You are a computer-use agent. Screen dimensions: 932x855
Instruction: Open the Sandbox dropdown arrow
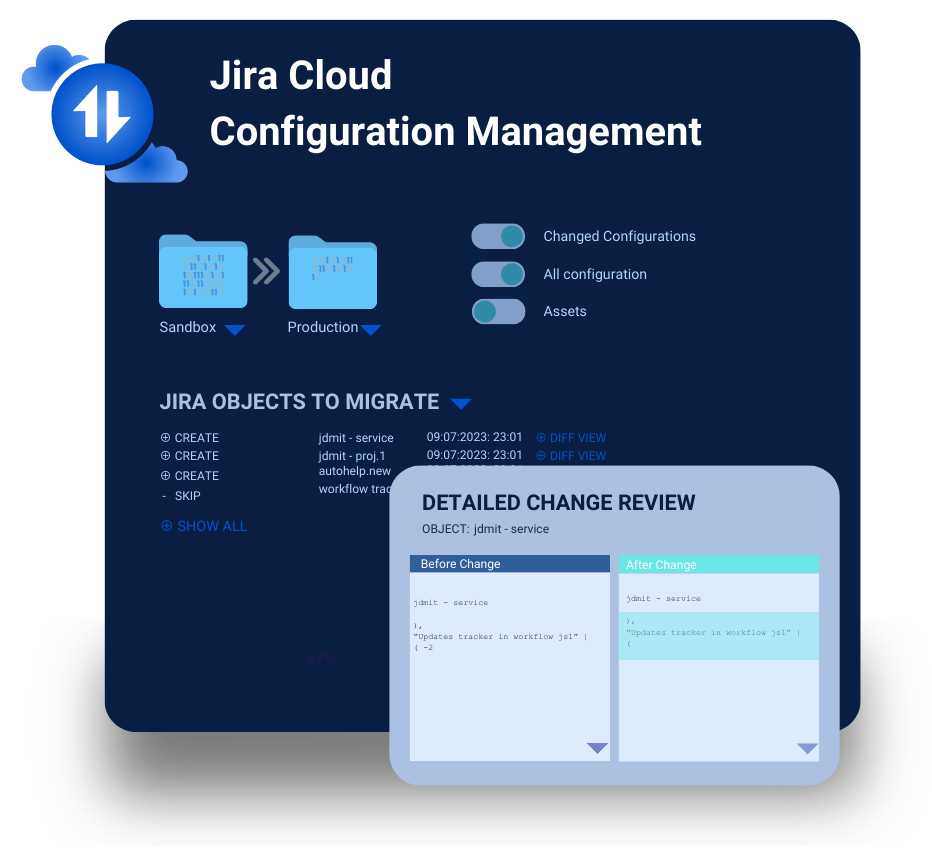[x=235, y=330]
